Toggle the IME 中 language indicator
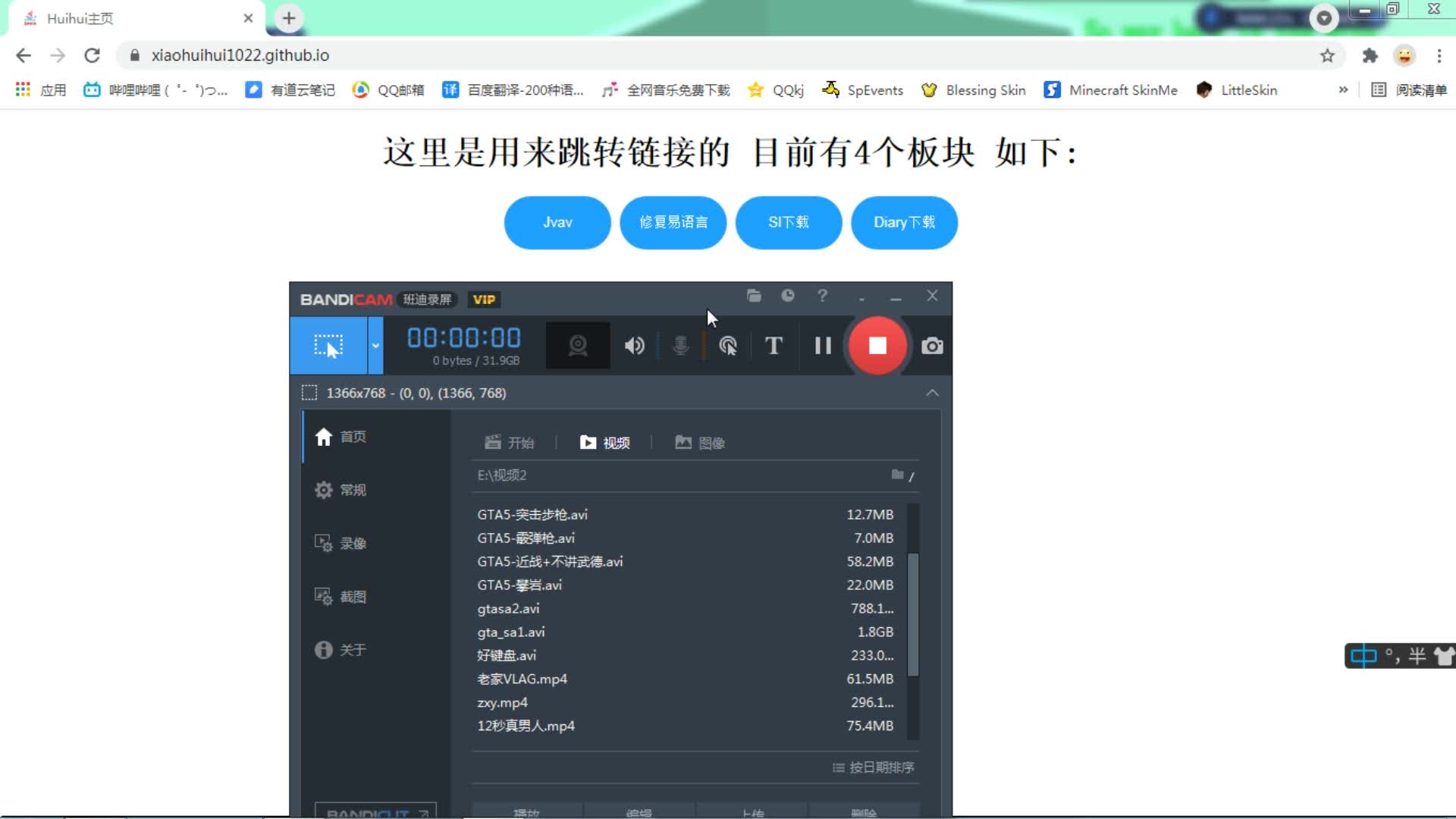The height and width of the screenshot is (819, 1456). point(1363,656)
